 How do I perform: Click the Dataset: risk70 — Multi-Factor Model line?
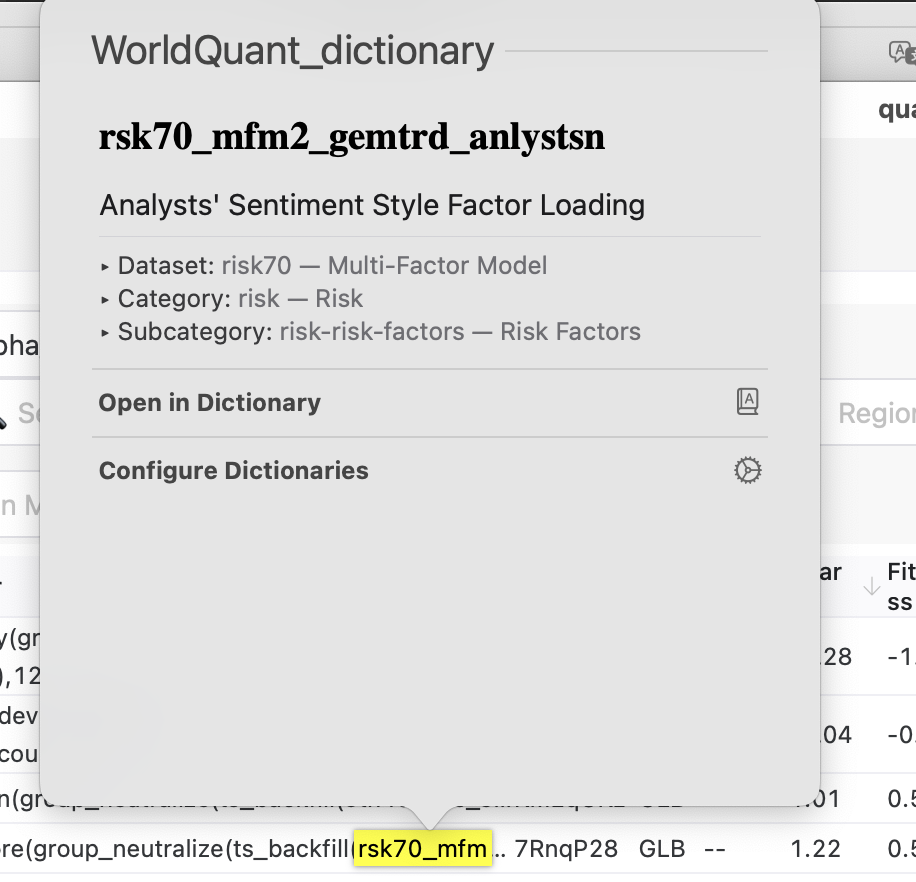(332, 266)
